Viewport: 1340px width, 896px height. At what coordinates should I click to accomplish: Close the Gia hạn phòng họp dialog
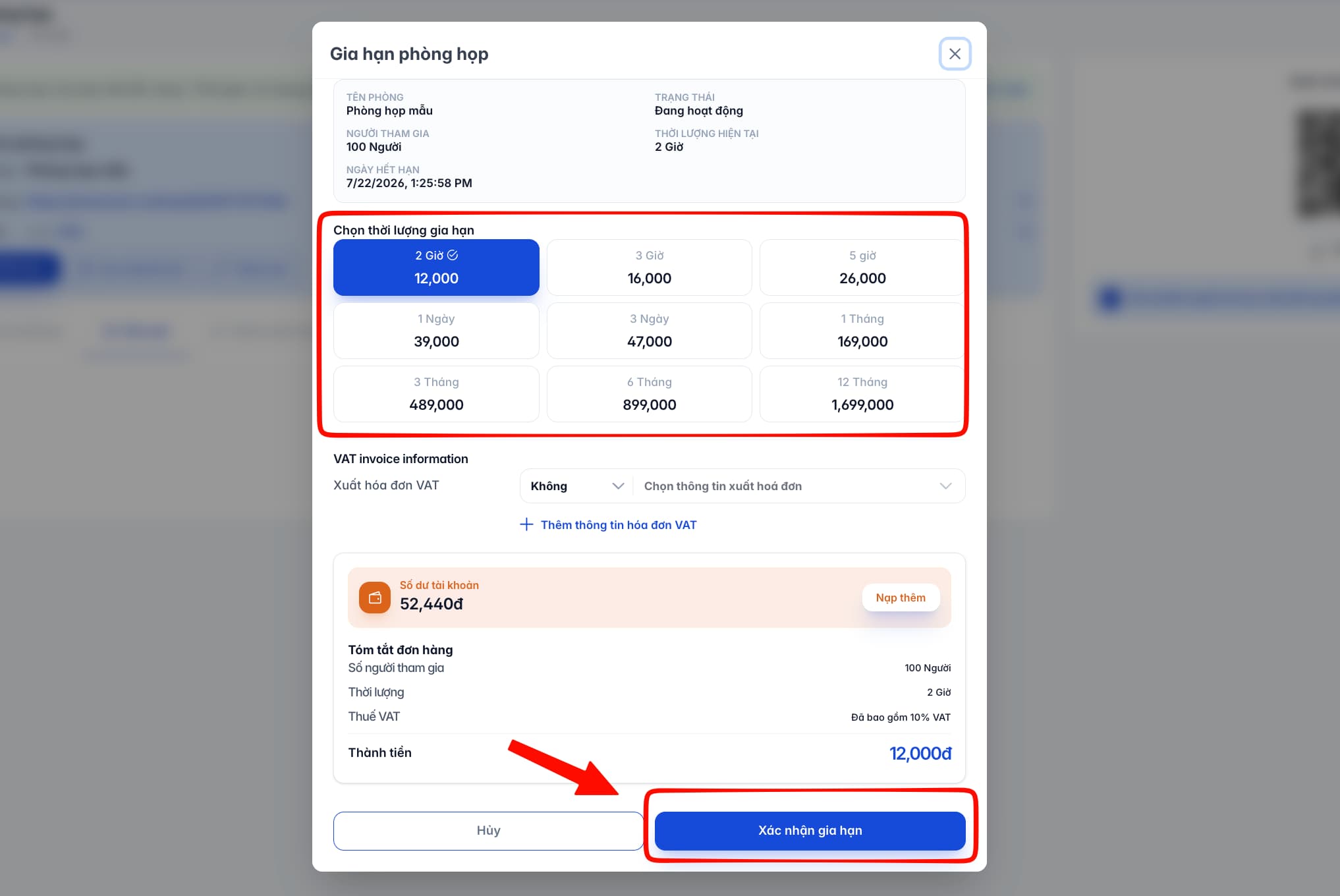pyautogui.click(x=955, y=54)
